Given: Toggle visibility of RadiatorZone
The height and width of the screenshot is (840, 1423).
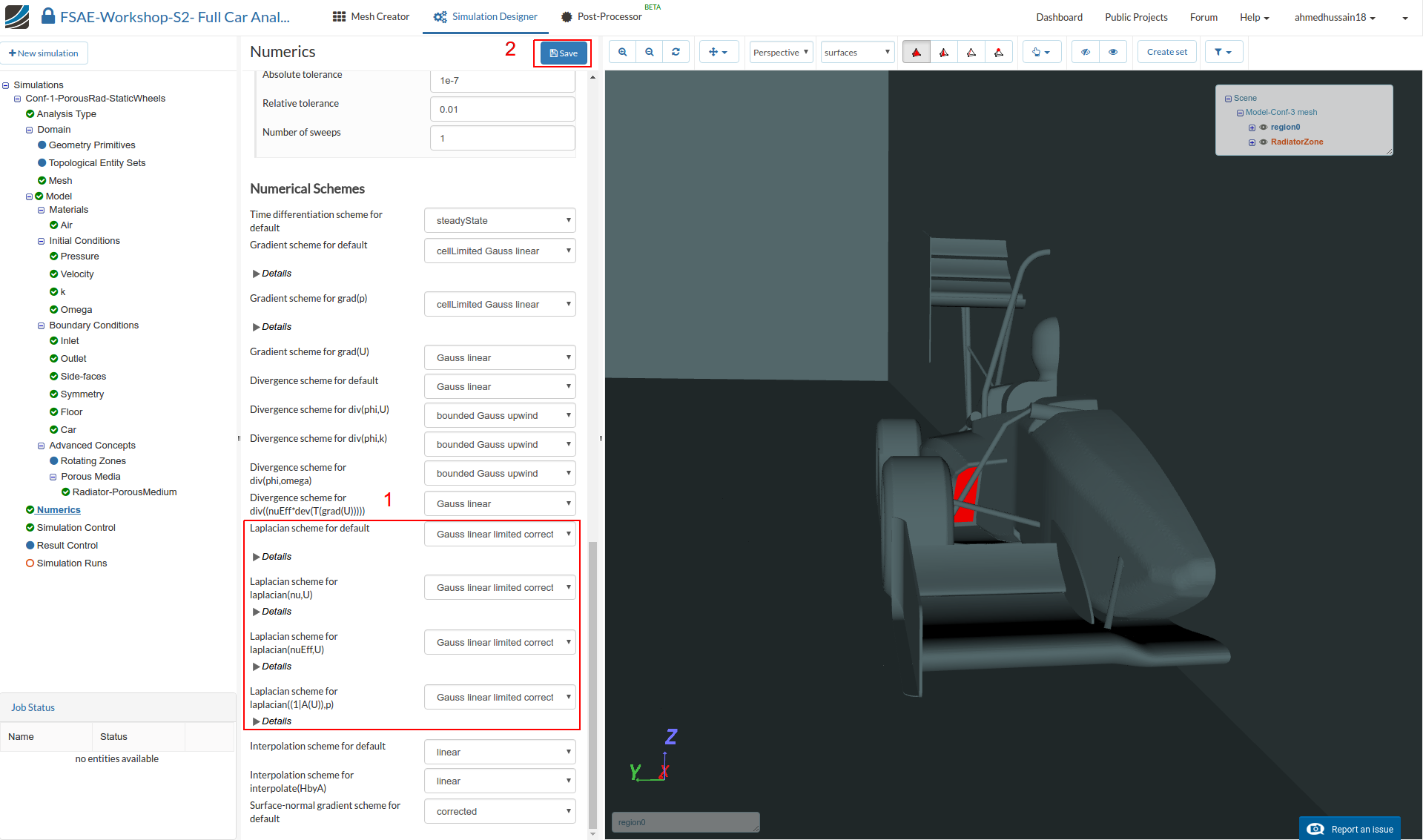Looking at the screenshot, I should coord(1264,142).
